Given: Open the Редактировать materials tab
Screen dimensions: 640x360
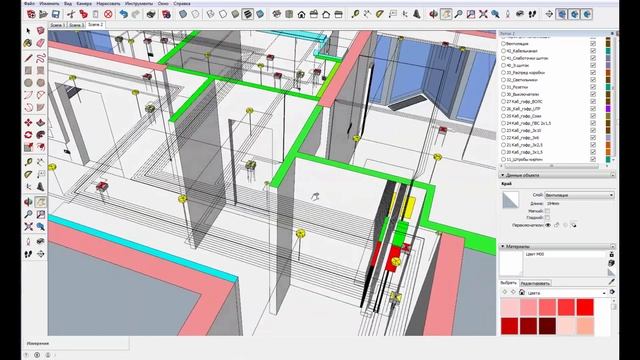Looking at the screenshot, I should 535,283.
